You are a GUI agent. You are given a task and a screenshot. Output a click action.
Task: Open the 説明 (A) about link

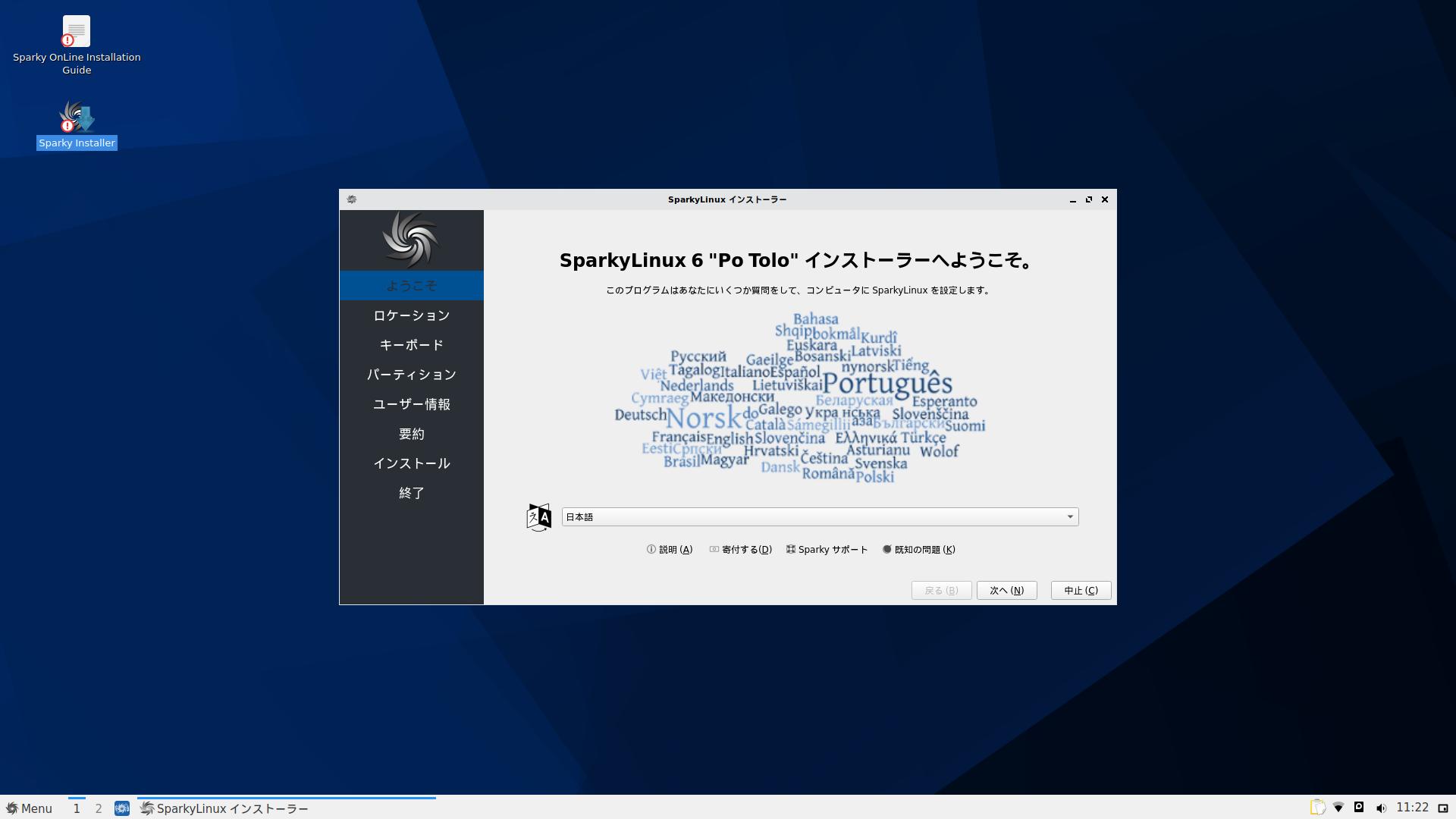coord(670,550)
